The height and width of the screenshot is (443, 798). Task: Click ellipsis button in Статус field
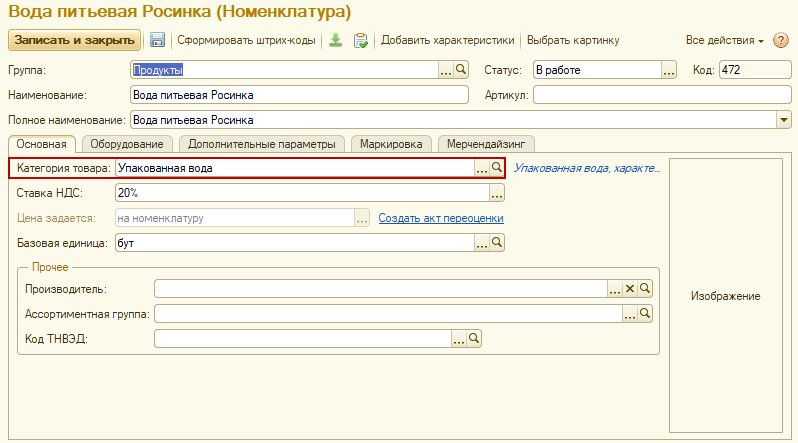(669, 70)
